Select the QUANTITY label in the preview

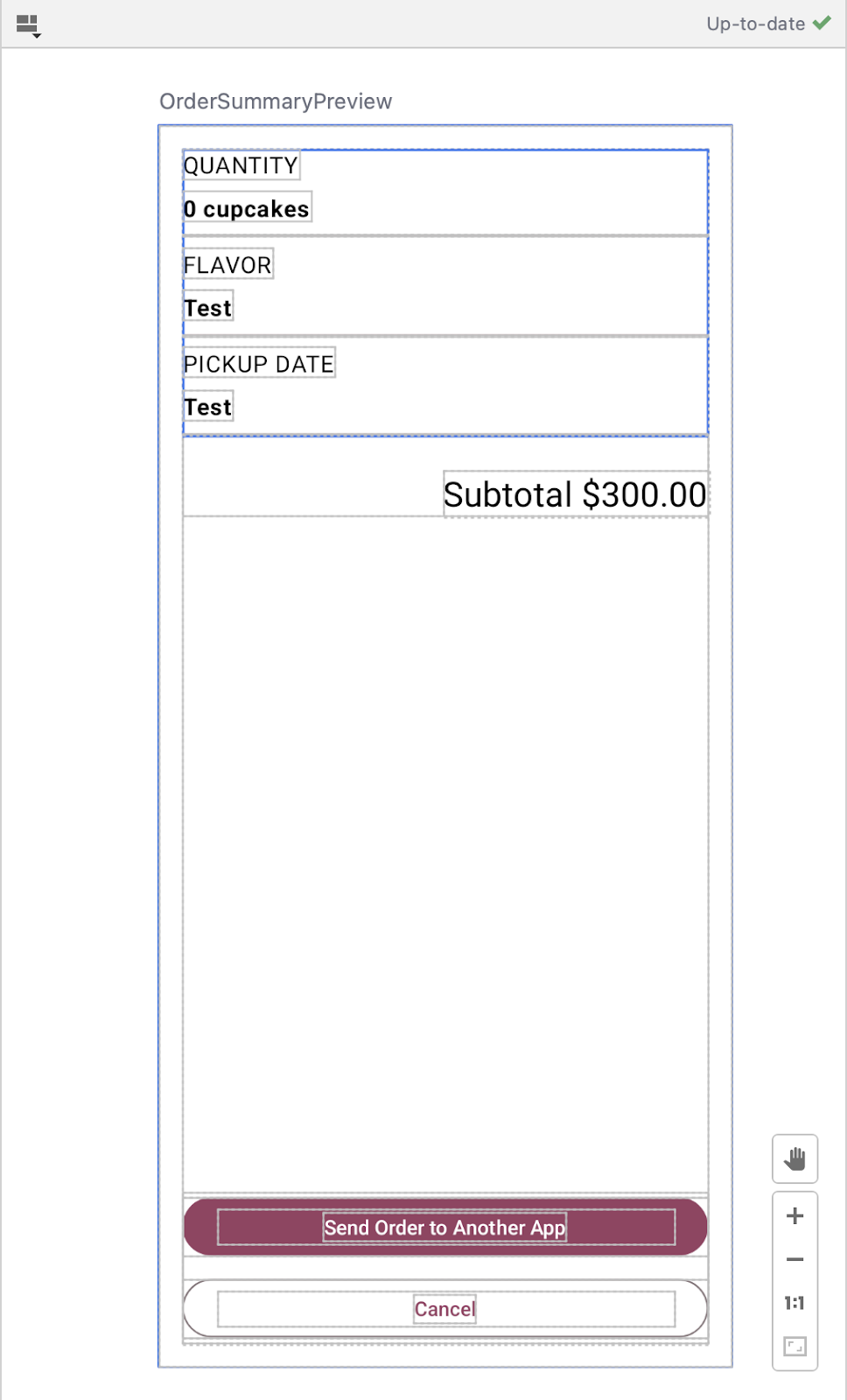click(241, 165)
